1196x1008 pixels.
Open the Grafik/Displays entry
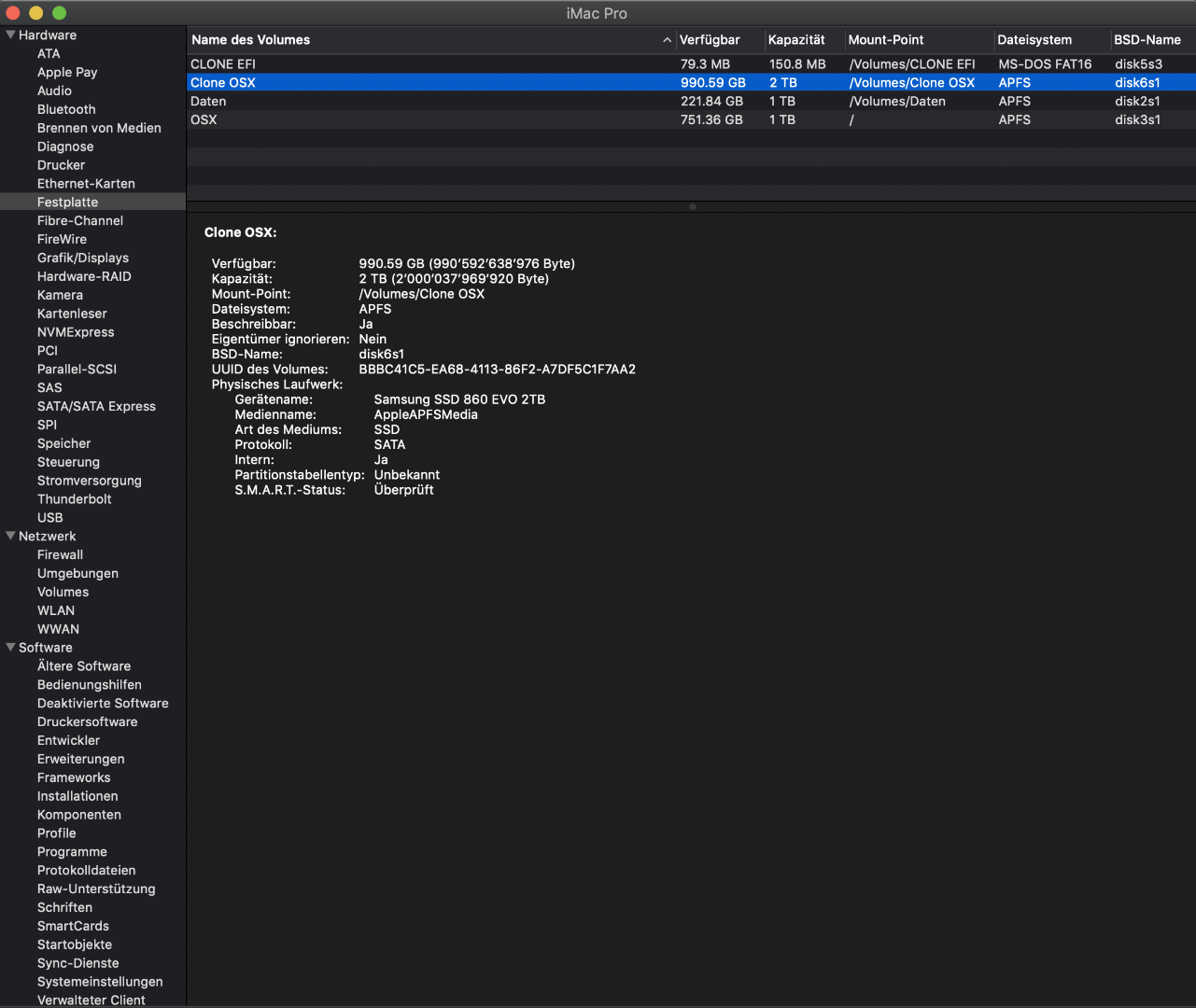(83, 258)
